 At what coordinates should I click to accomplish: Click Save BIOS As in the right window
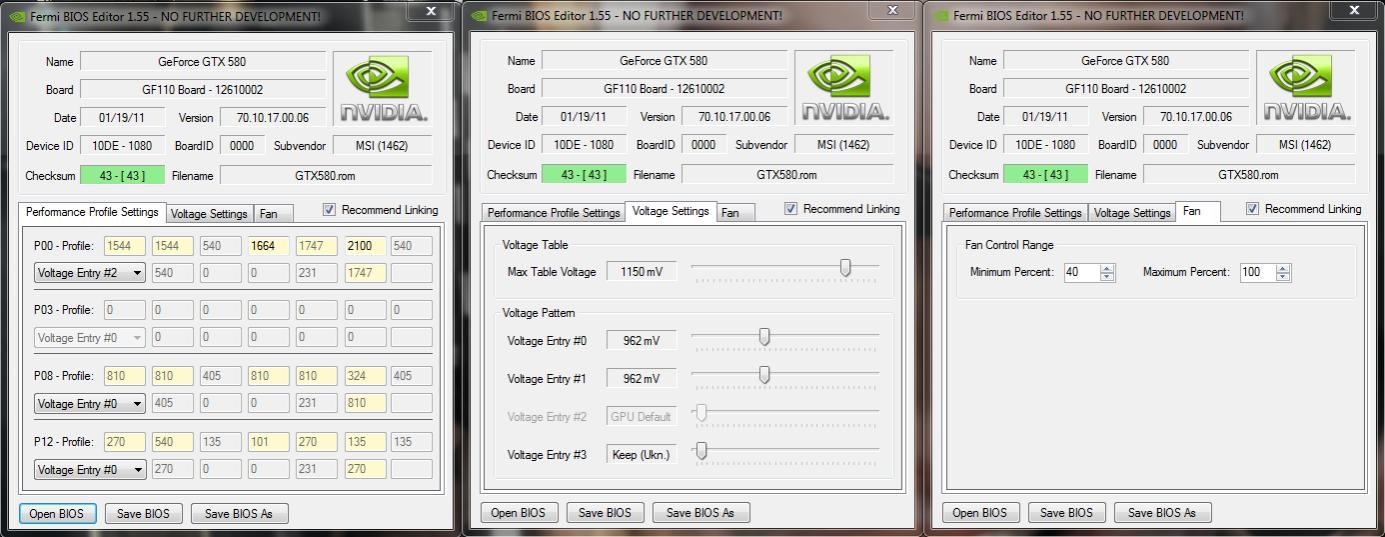tap(1162, 513)
